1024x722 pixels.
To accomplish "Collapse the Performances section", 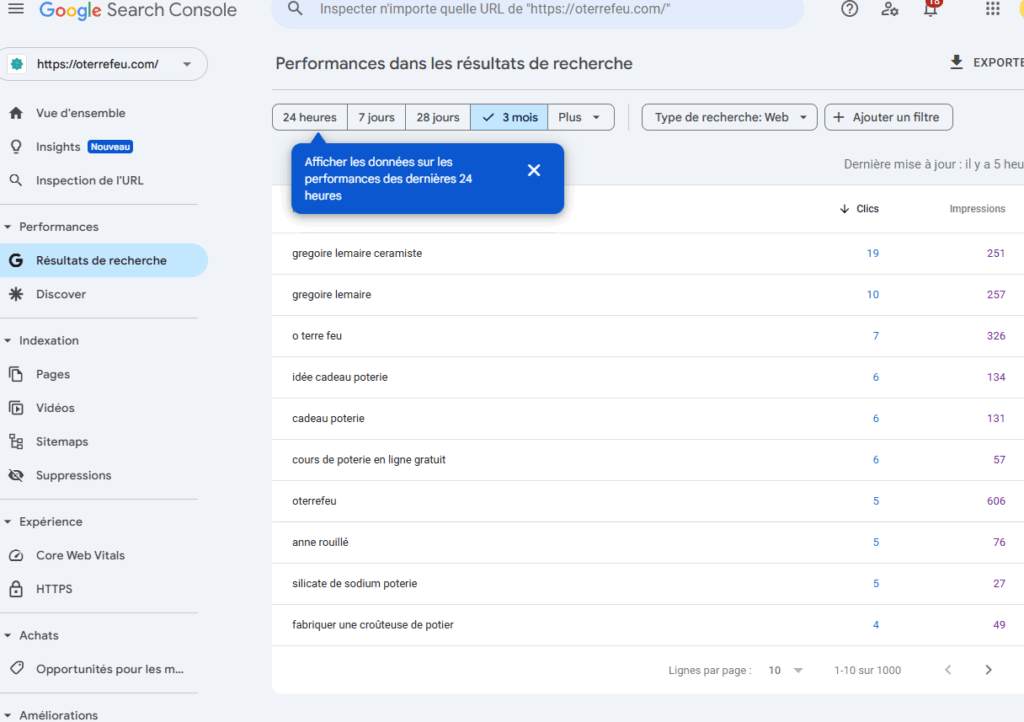I will (8, 227).
